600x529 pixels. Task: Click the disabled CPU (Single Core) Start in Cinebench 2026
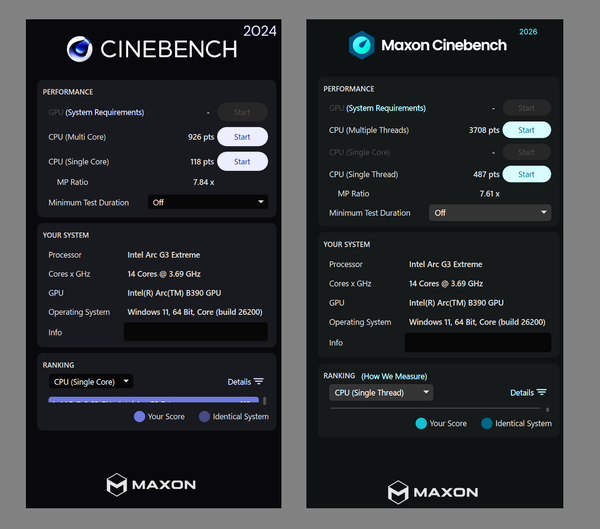(527, 152)
